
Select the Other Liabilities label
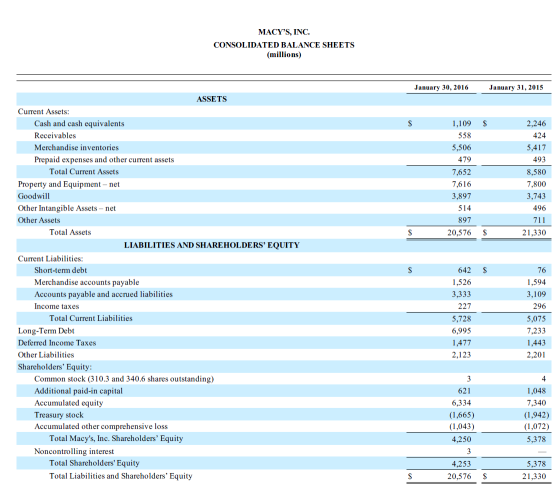click(46, 355)
